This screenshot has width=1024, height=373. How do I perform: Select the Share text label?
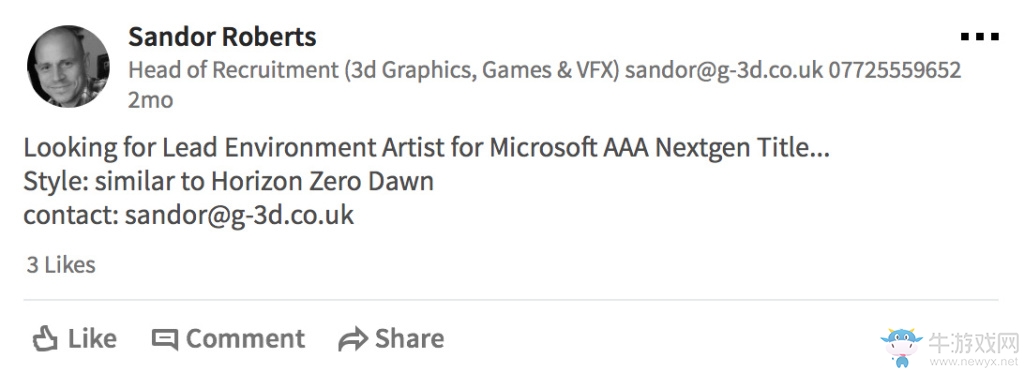409,338
